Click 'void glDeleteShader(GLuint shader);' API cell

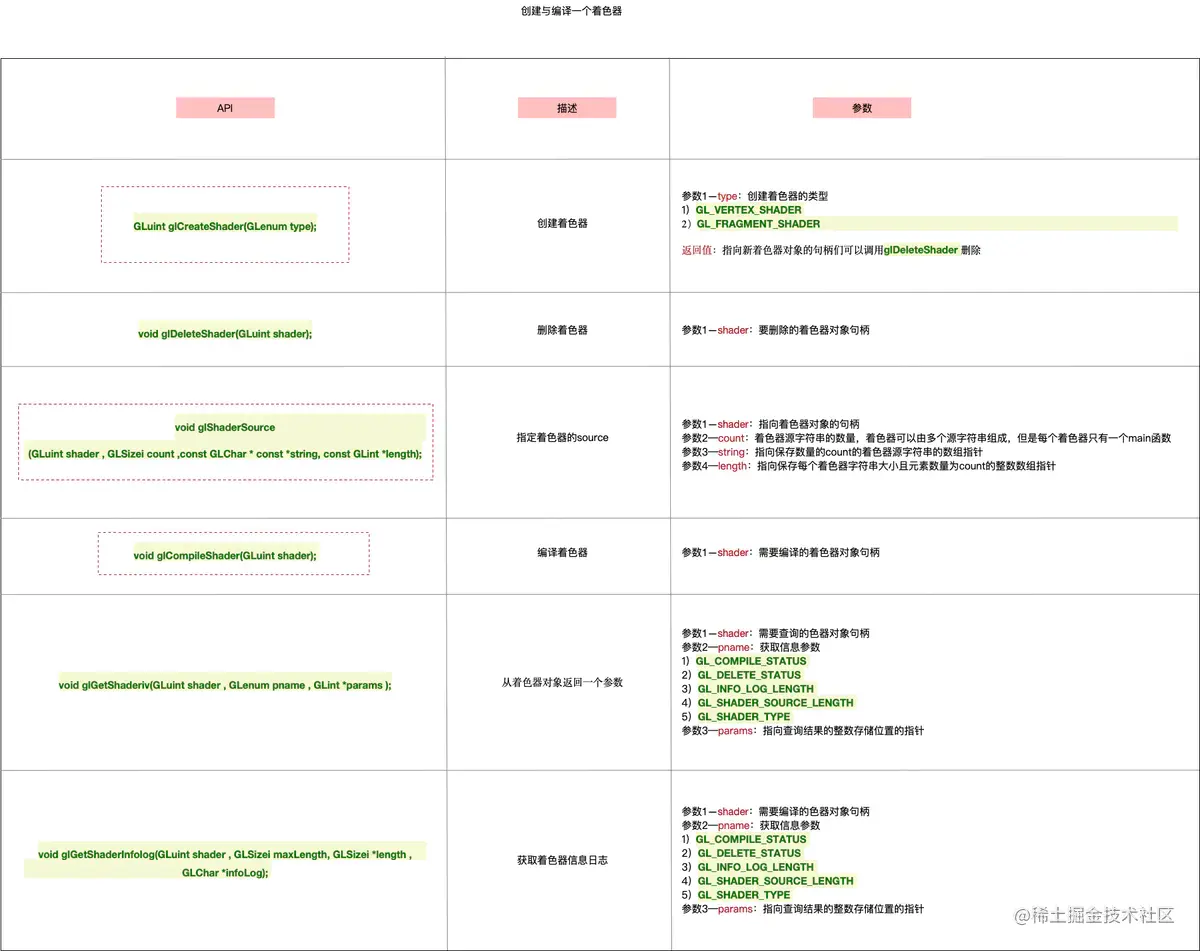(225, 333)
